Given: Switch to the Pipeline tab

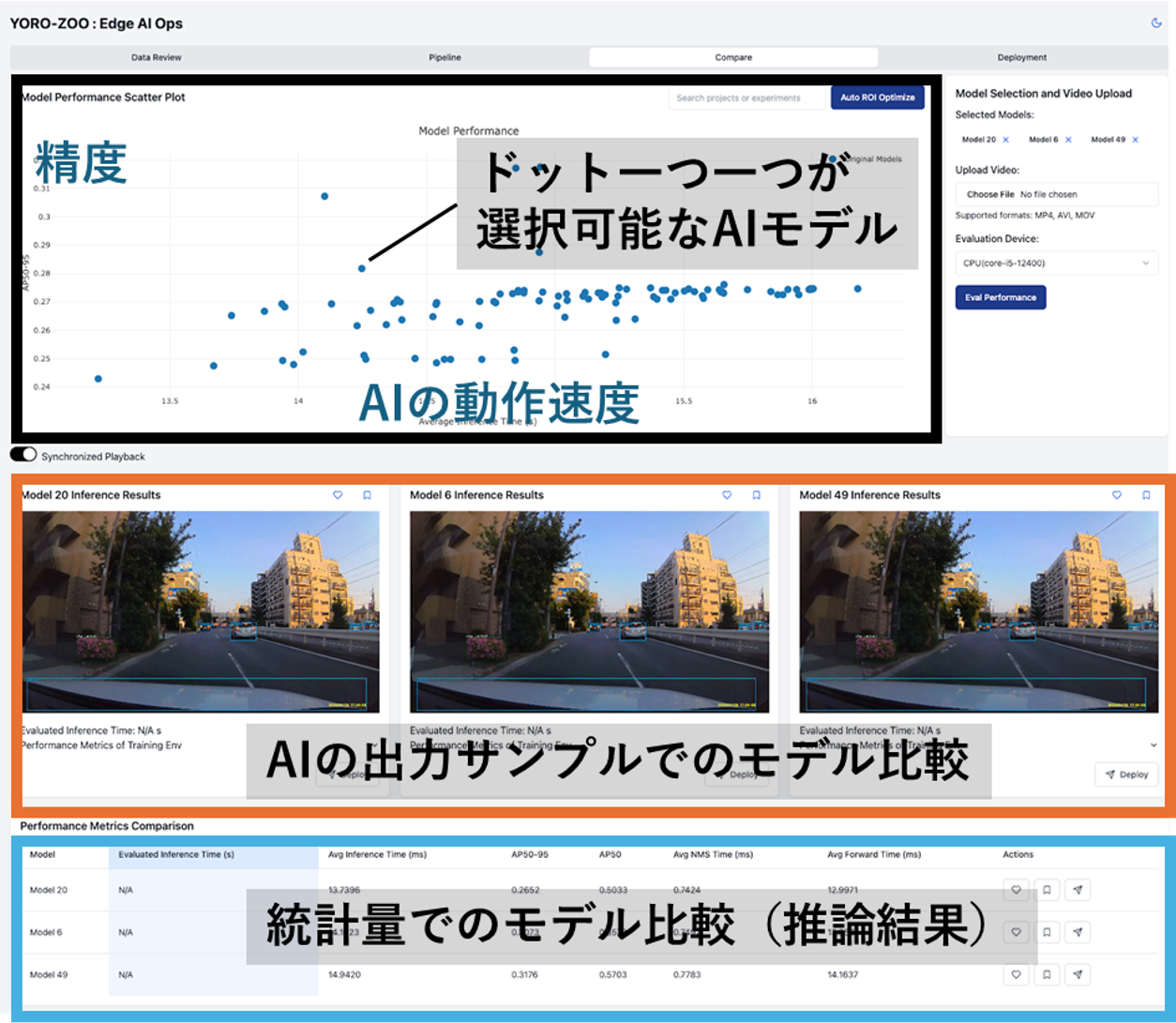Looking at the screenshot, I should pos(445,57).
